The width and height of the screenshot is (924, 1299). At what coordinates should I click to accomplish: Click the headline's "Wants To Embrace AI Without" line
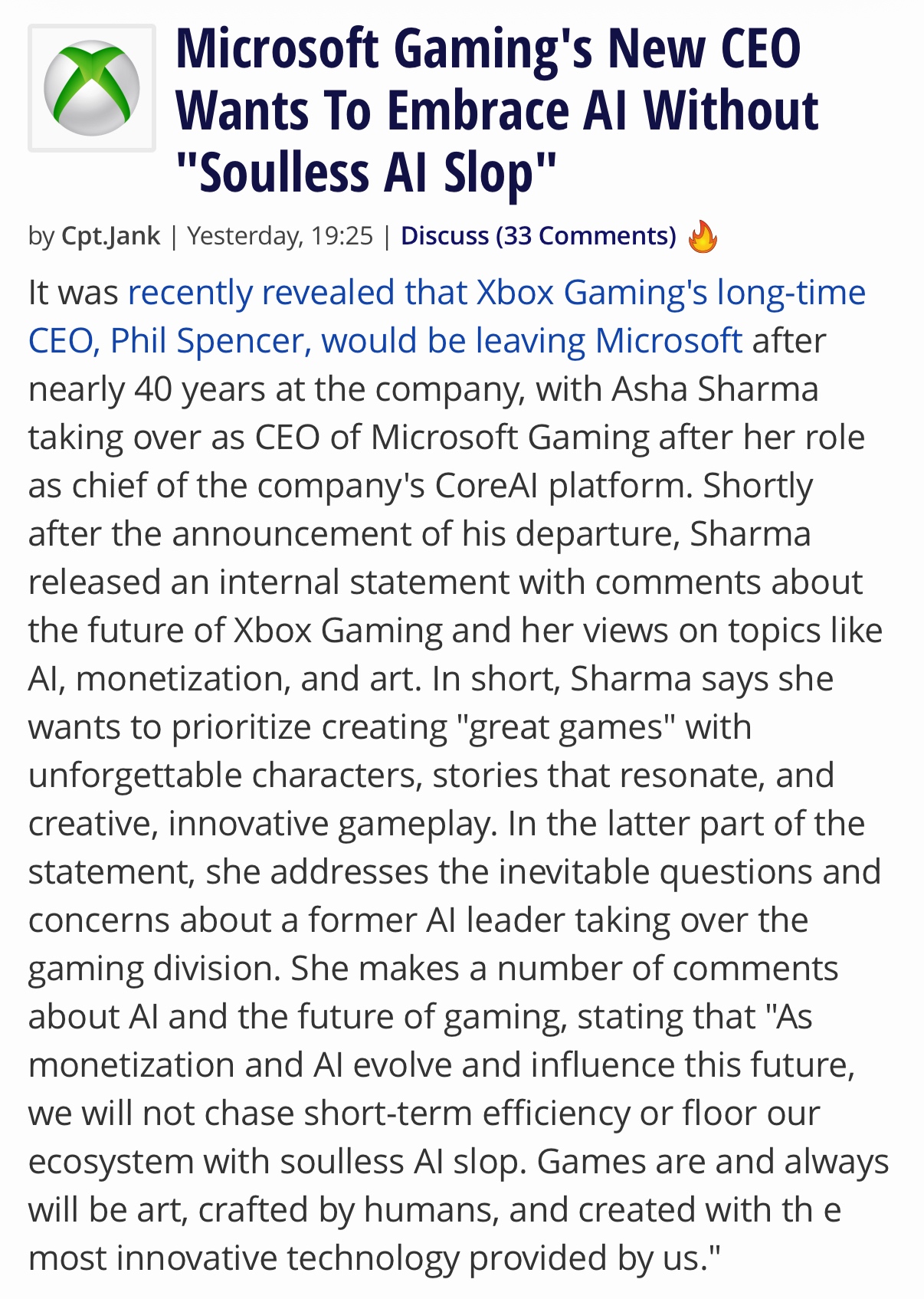pyautogui.click(x=497, y=112)
